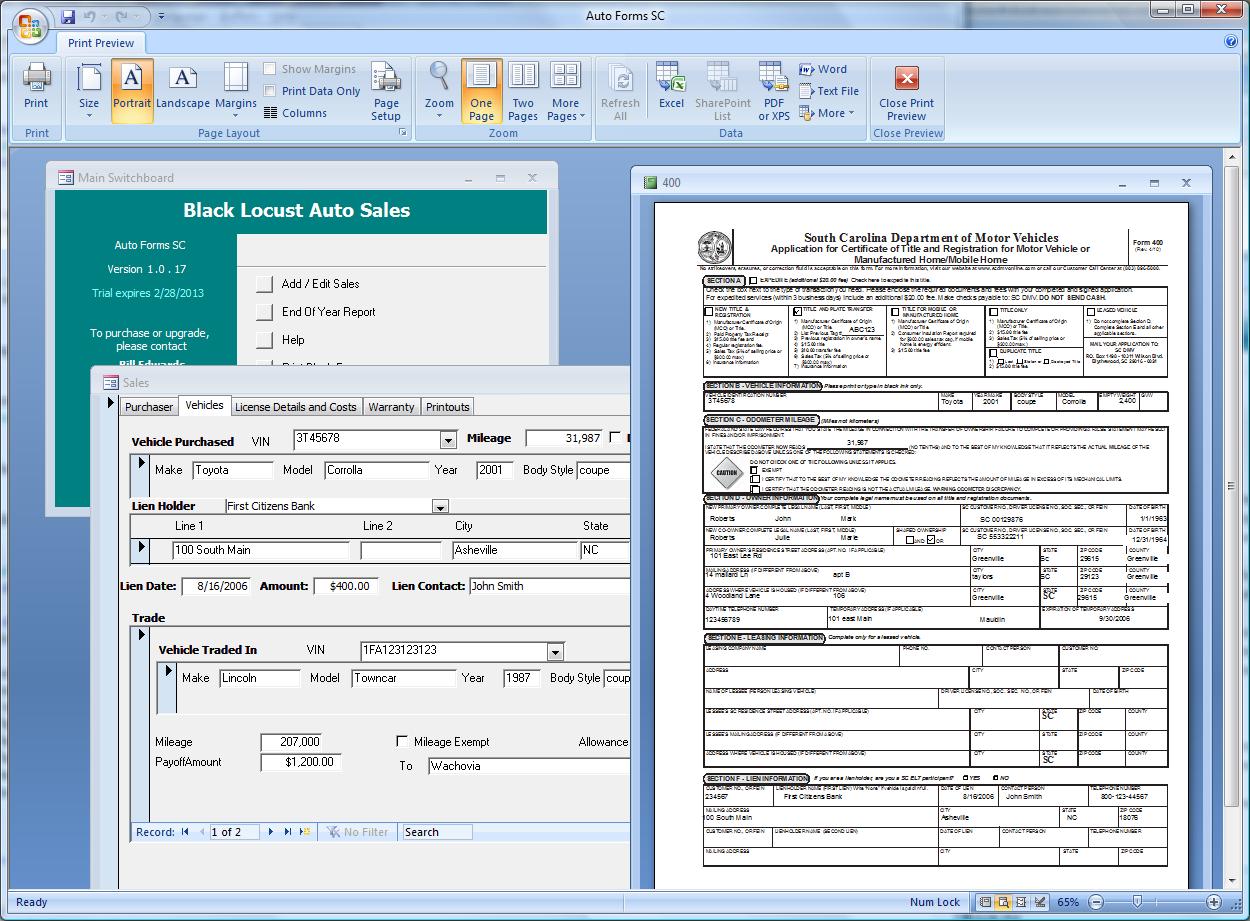The height and width of the screenshot is (921, 1250).
Task: Click Refresh All in the Data group
Action: point(620,91)
